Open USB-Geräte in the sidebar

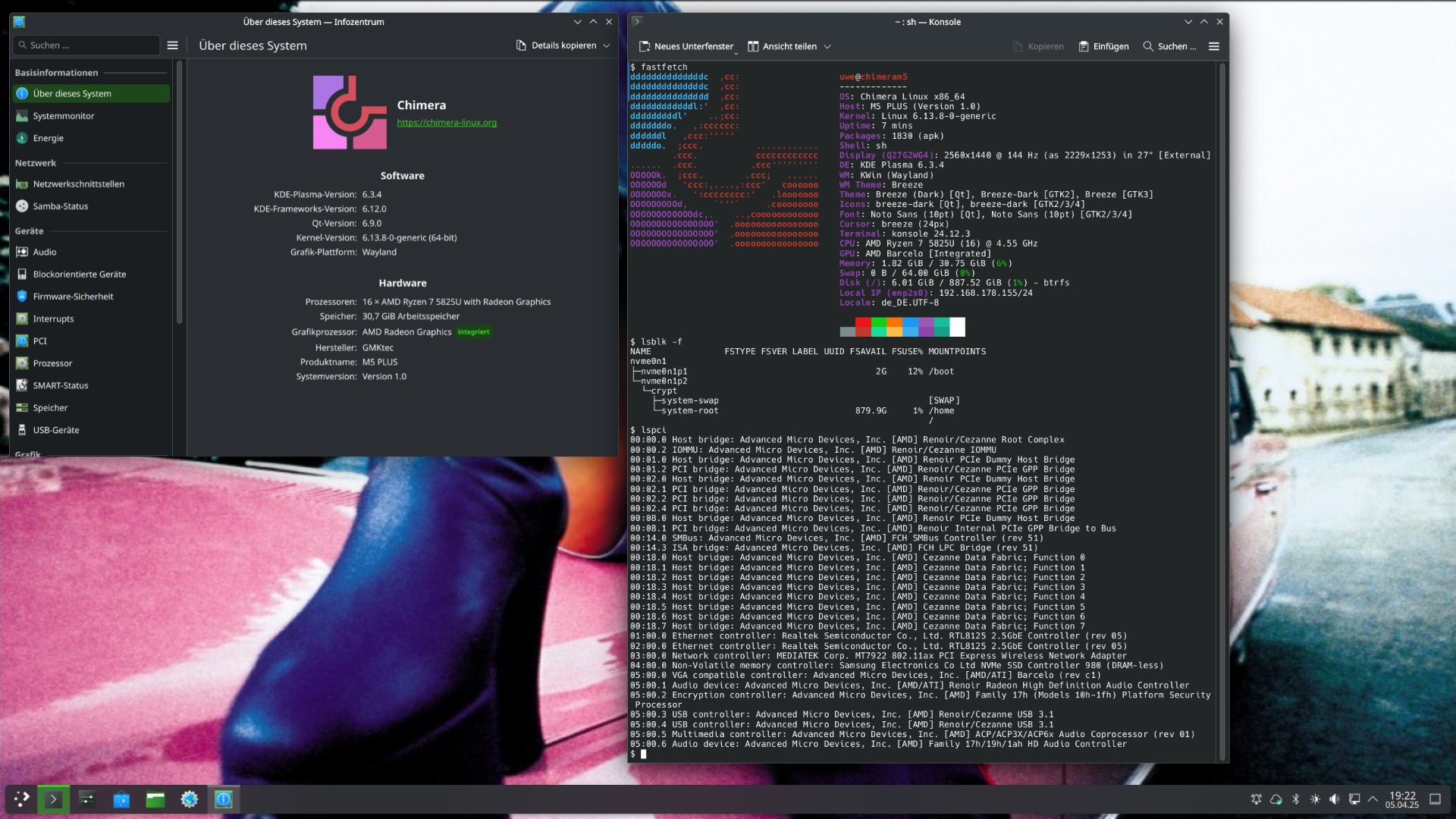click(x=91, y=430)
